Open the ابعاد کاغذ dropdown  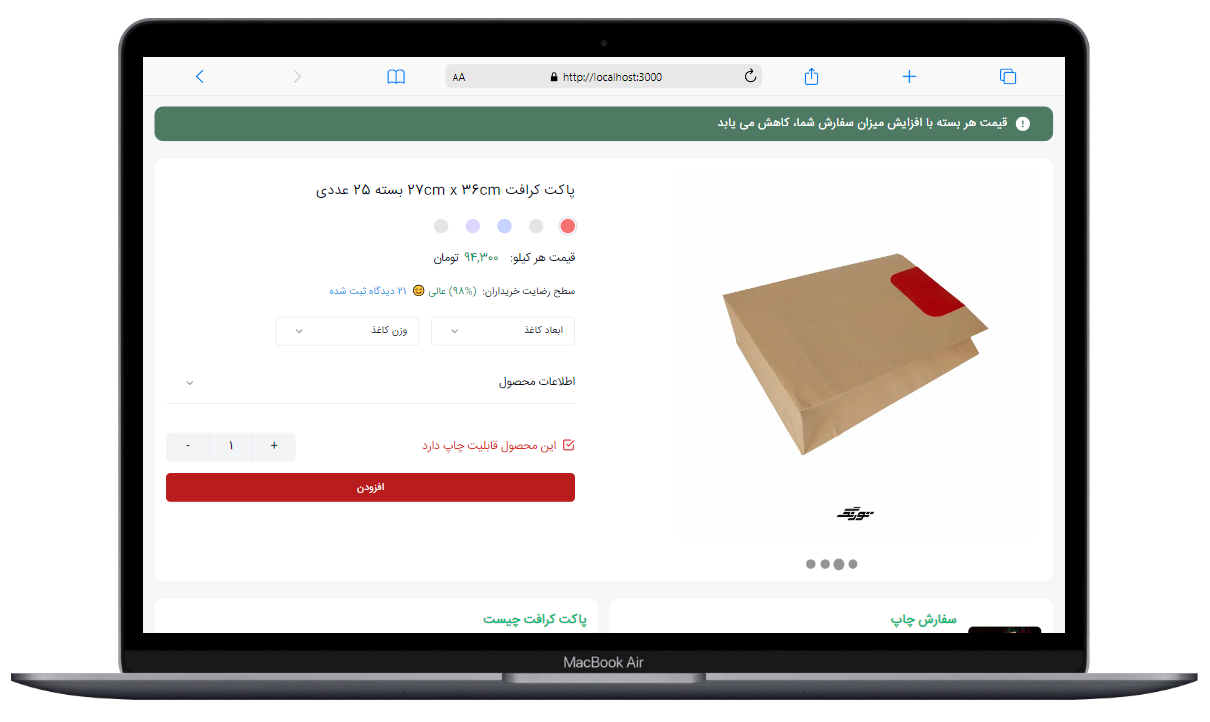coord(503,331)
